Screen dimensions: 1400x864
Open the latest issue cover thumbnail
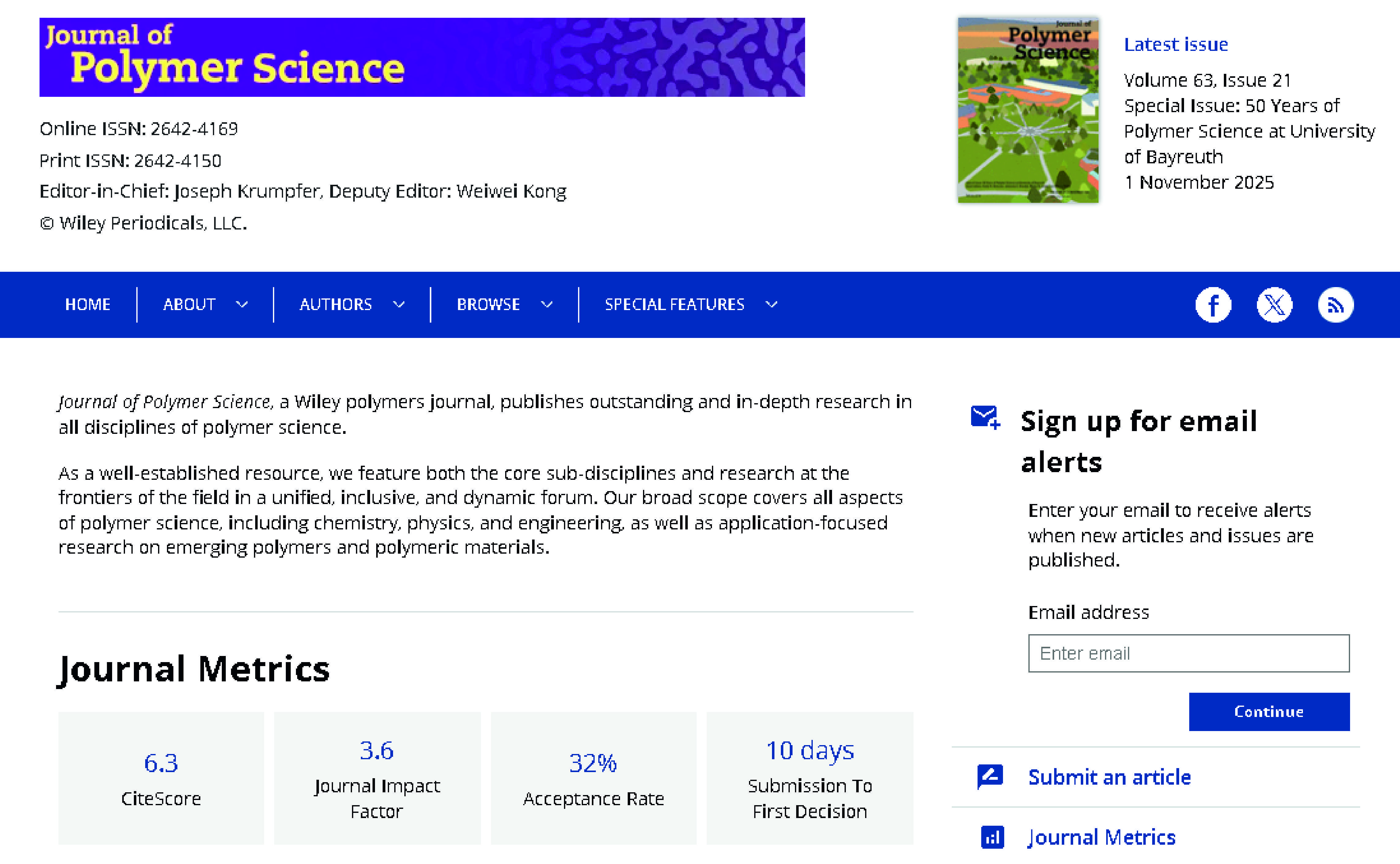point(1027,110)
